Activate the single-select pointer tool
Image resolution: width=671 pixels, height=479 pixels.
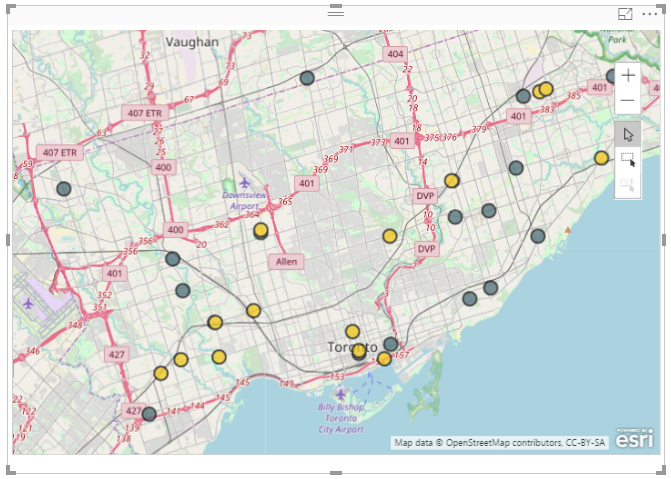point(628,134)
